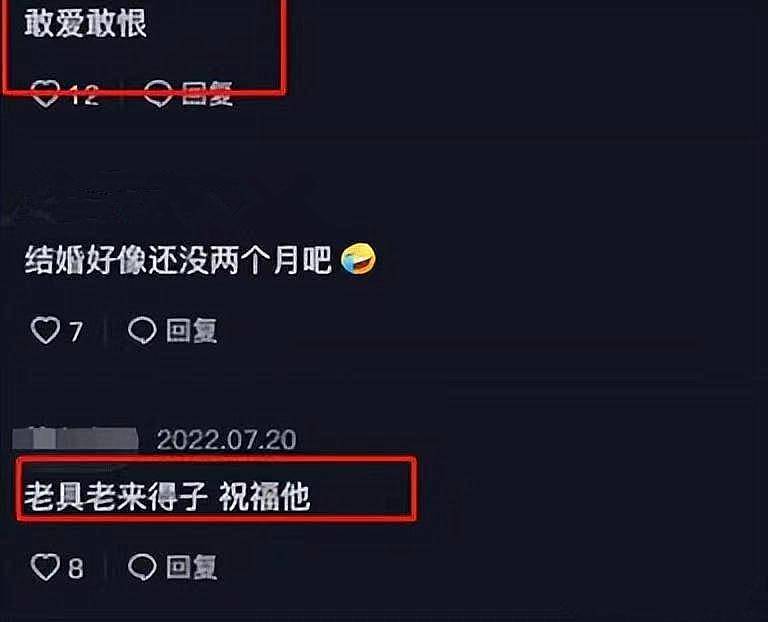This screenshot has height=622, width=768.
Task: Tap the speech bubble icon beside 7 likes
Action: click(x=143, y=331)
